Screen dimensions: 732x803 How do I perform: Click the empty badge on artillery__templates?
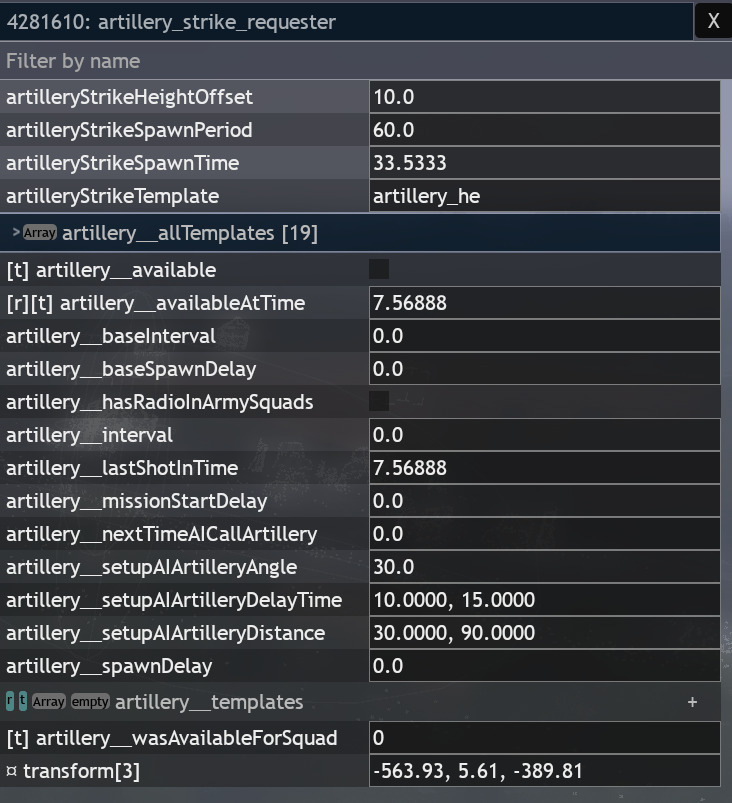tap(90, 702)
